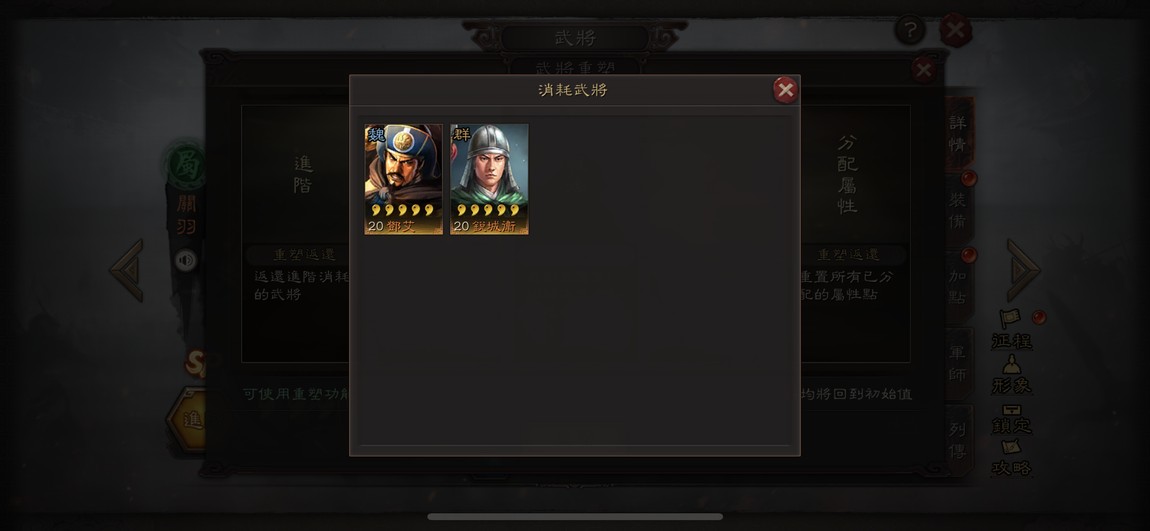The height and width of the screenshot is (531, 1150).
Task: Close the 武將 main window
Action: [956, 30]
